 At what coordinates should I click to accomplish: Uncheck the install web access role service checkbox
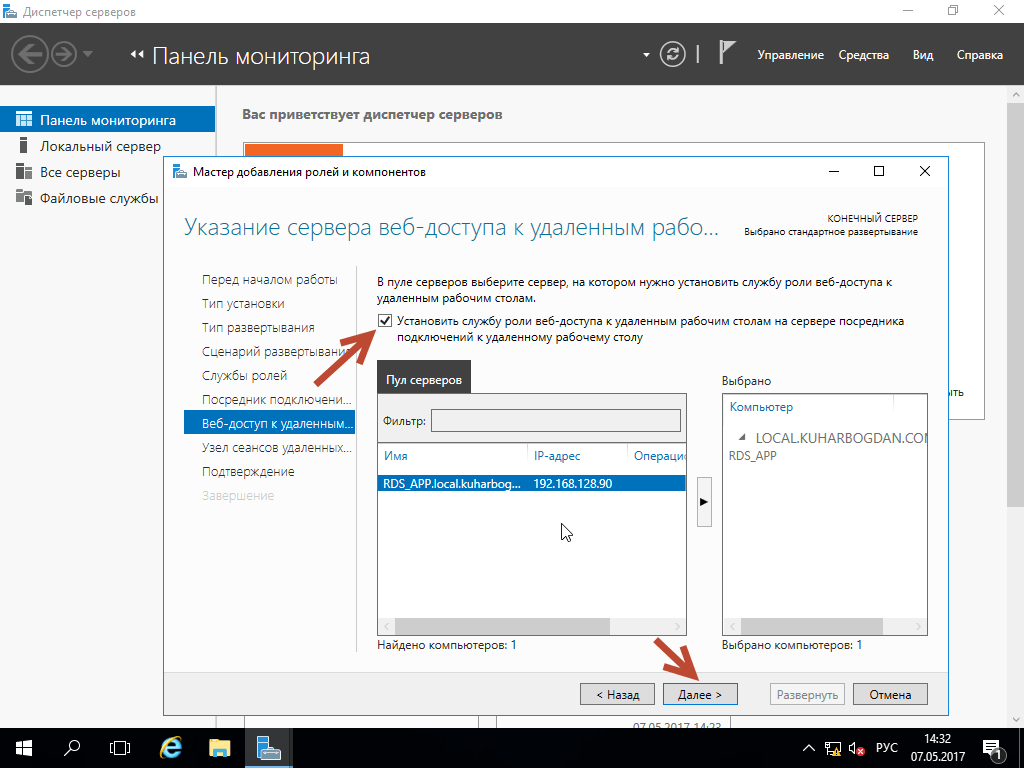385,321
